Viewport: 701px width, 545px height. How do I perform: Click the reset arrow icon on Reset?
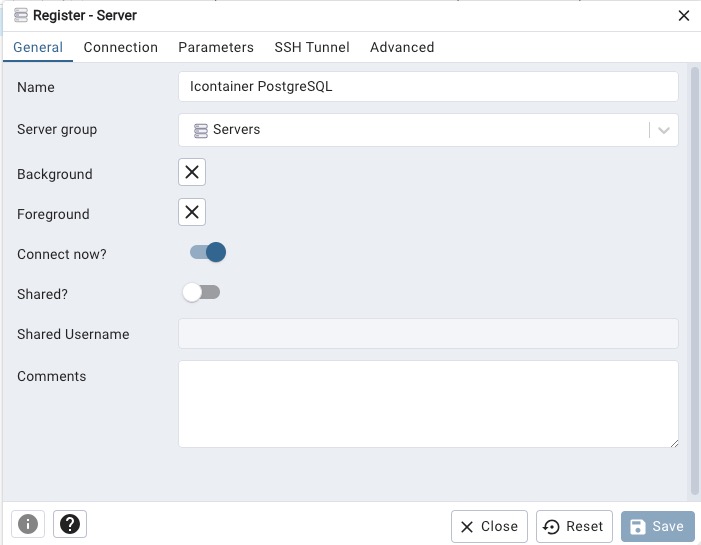coord(551,527)
